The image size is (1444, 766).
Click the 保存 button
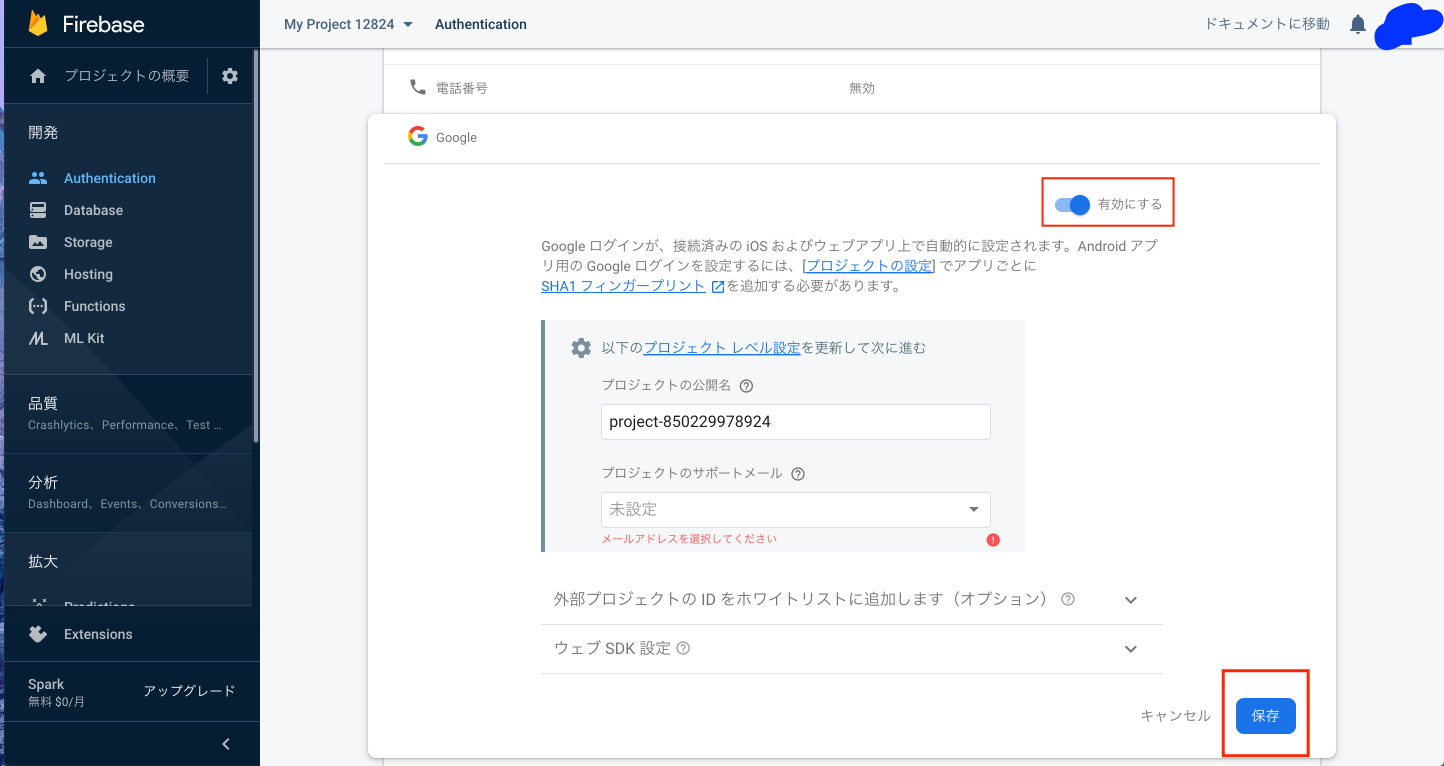[1265, 715]
